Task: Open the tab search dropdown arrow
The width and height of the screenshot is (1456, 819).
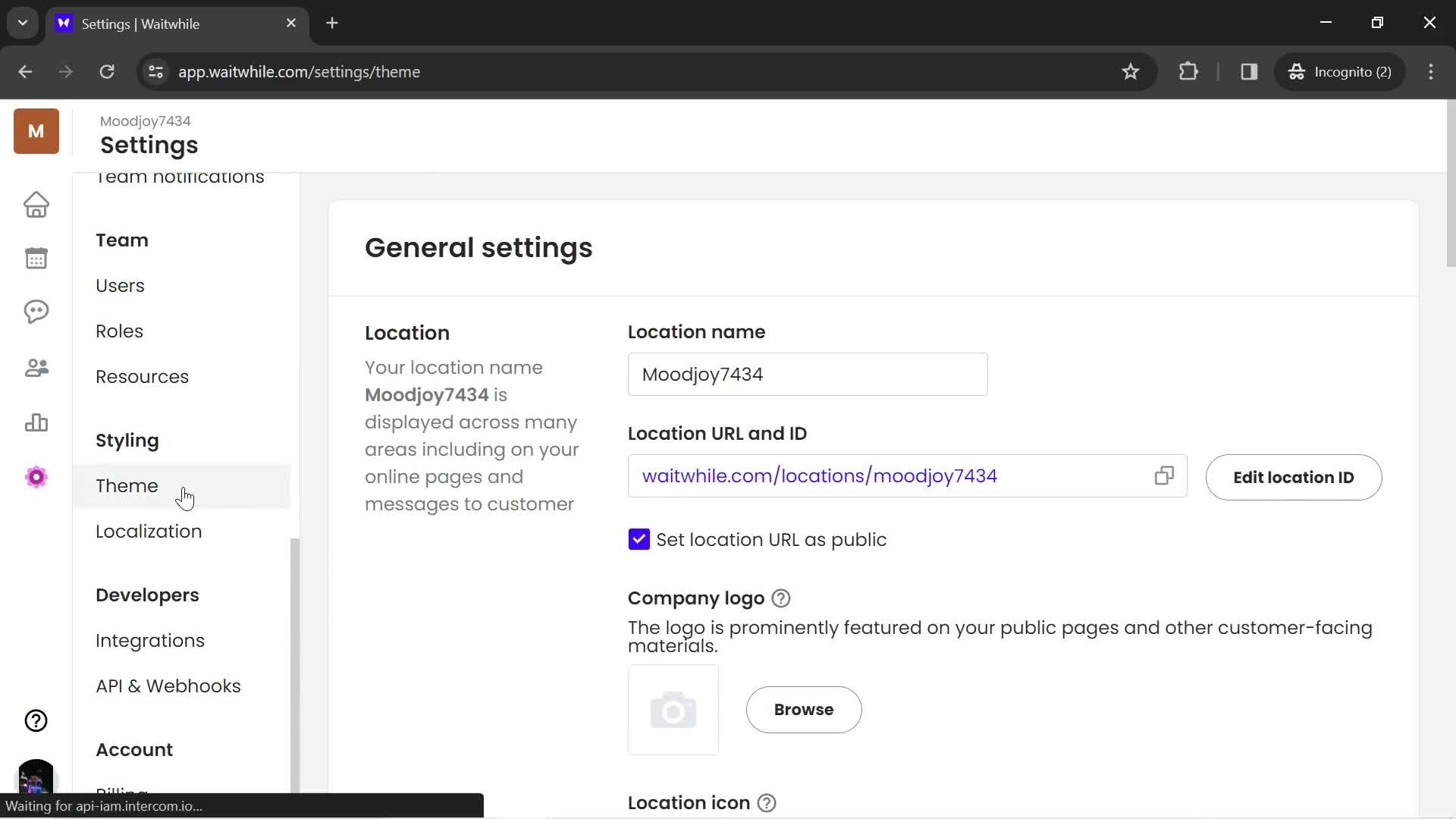Action: 23,23
